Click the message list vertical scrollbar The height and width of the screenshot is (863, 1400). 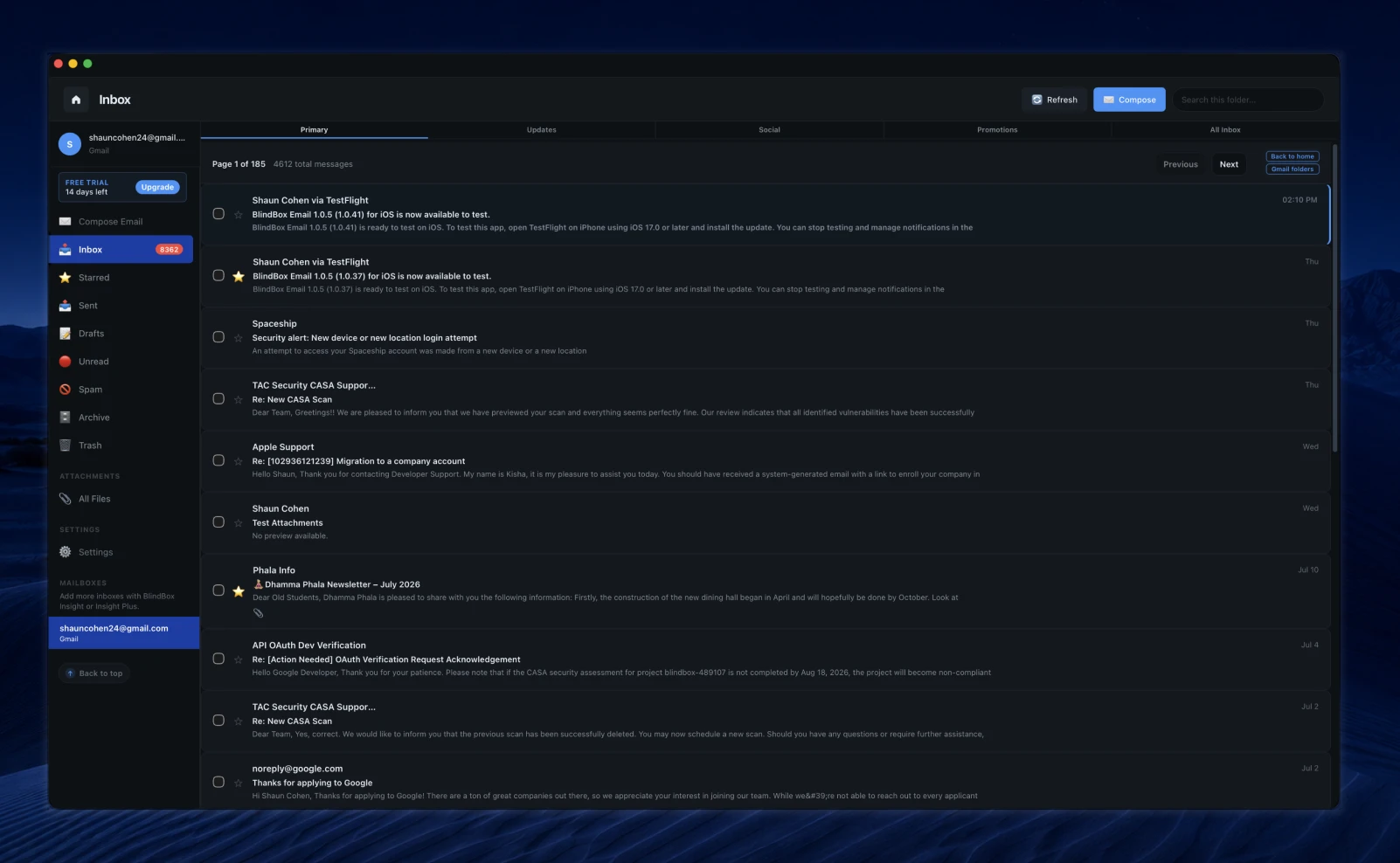tap(1335, 297)
